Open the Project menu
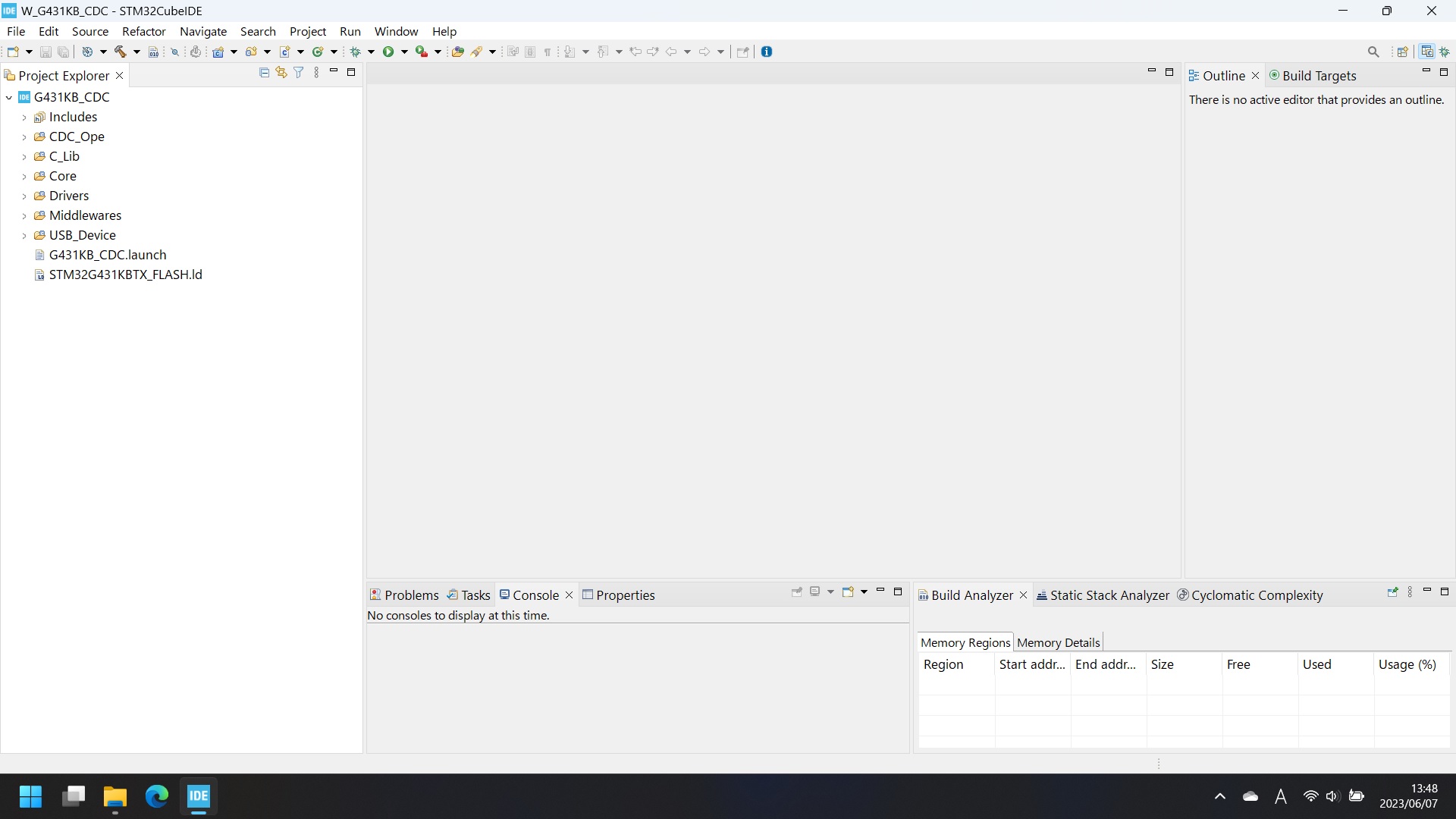1456x819 pixels. coord(308,31)
